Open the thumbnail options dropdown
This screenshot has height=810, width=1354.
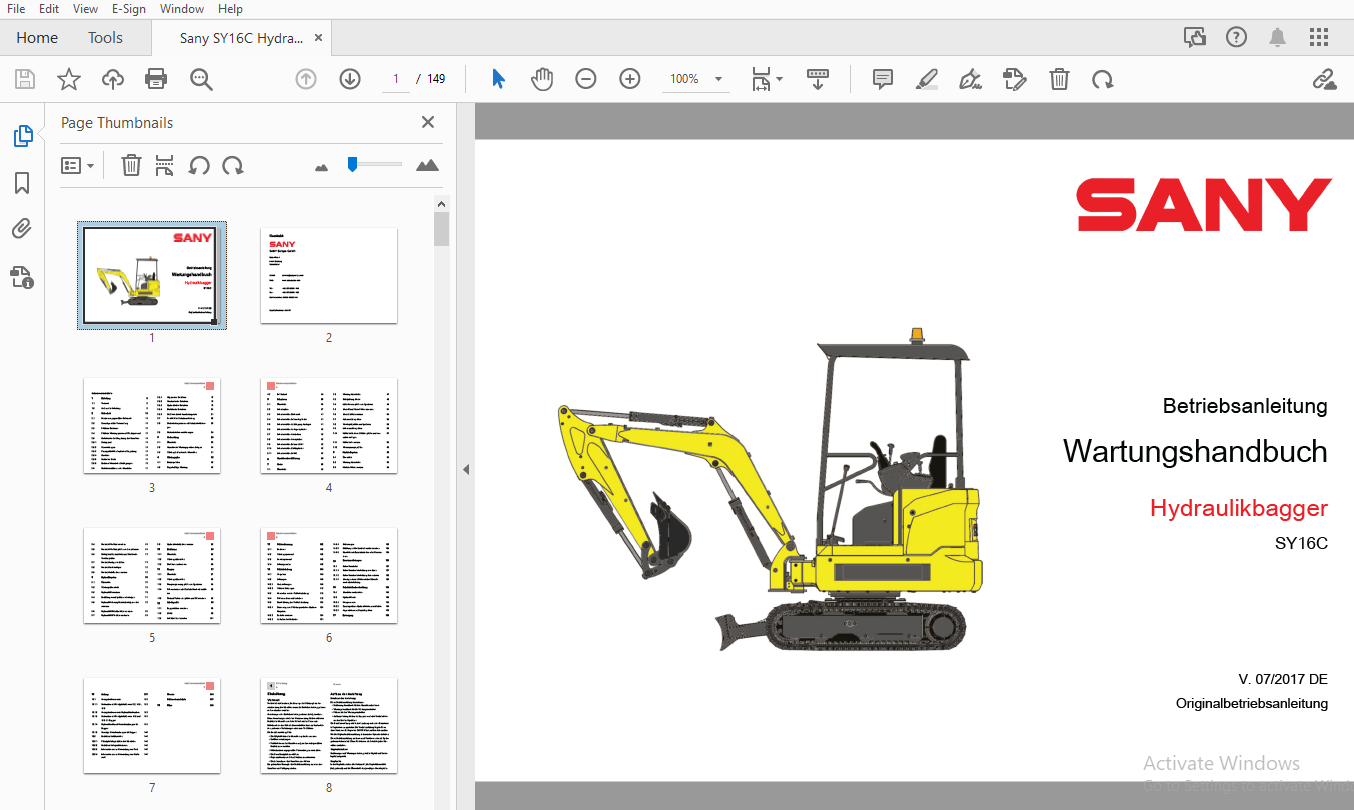tap(78, 165)
